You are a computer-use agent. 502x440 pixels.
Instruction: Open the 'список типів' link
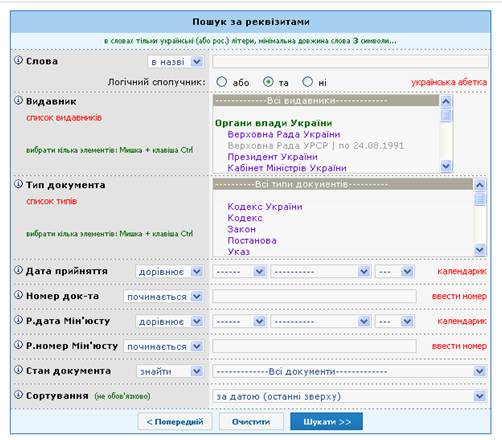52,201
